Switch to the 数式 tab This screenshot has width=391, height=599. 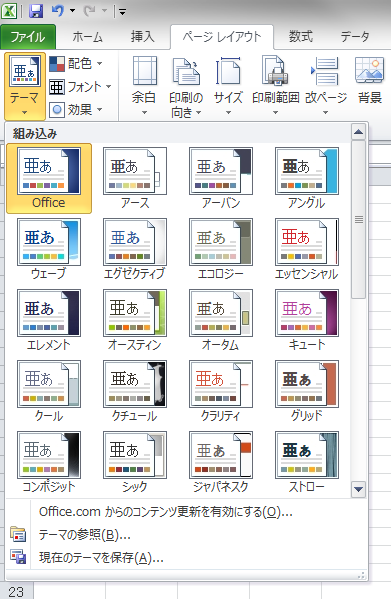(301, 37)
